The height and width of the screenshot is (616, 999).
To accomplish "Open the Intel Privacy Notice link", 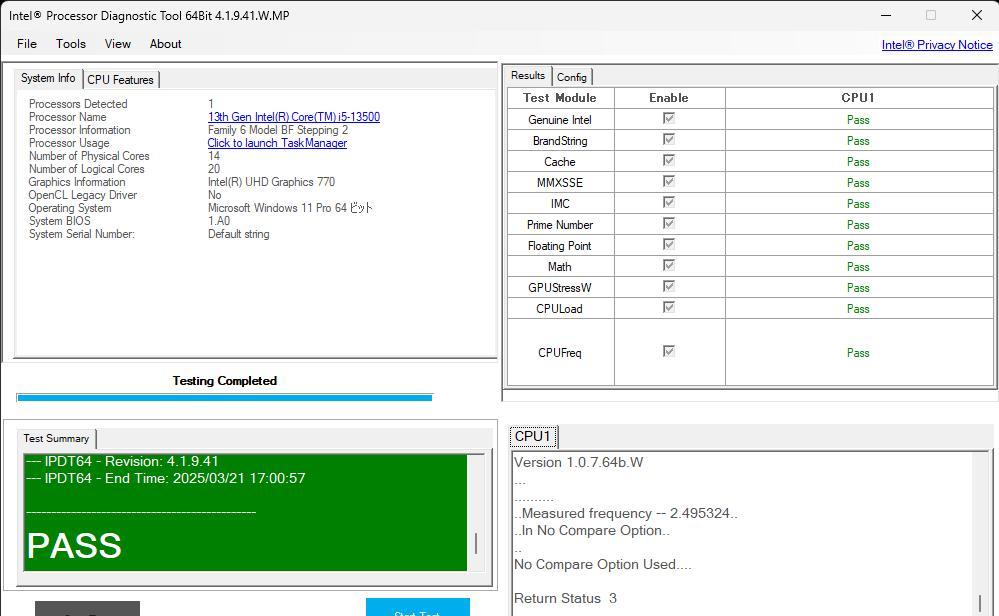I will click(x=937, y=45).
